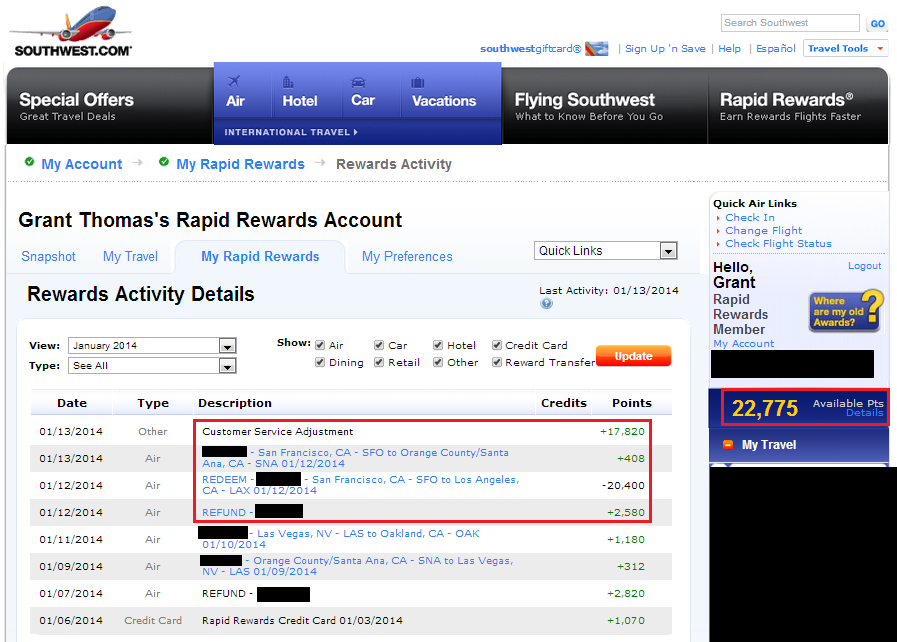Click the Southwest.com airplane logo
Image resolution: width=897 pixels, height=642 pixels.
pyautogui.click(x=72, y=31)
